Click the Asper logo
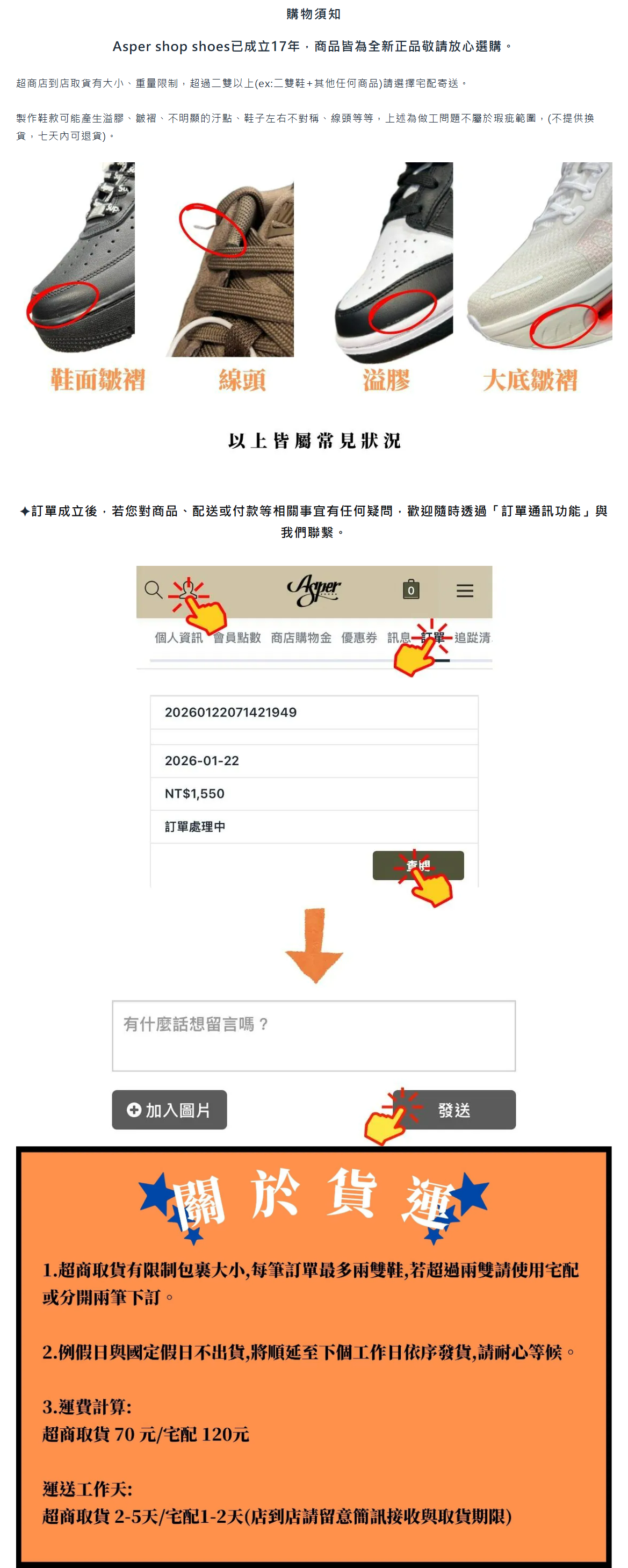 click(x=314, y=589)
